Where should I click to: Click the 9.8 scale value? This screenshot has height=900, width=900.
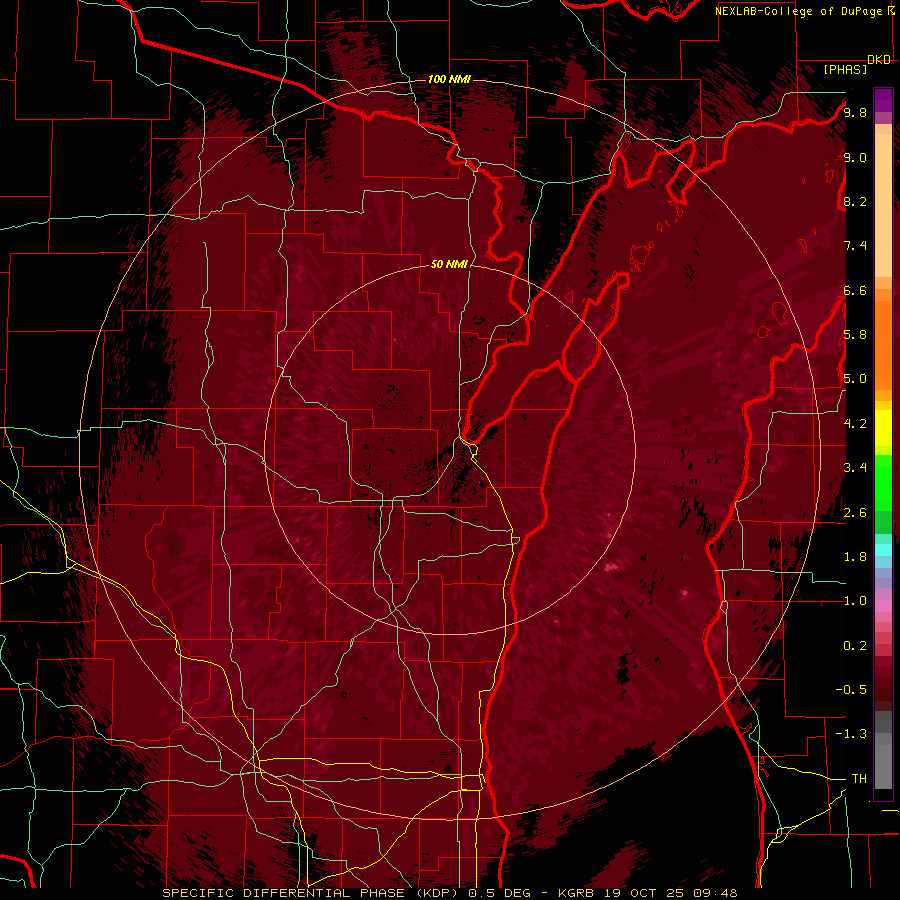click(855, 112)
